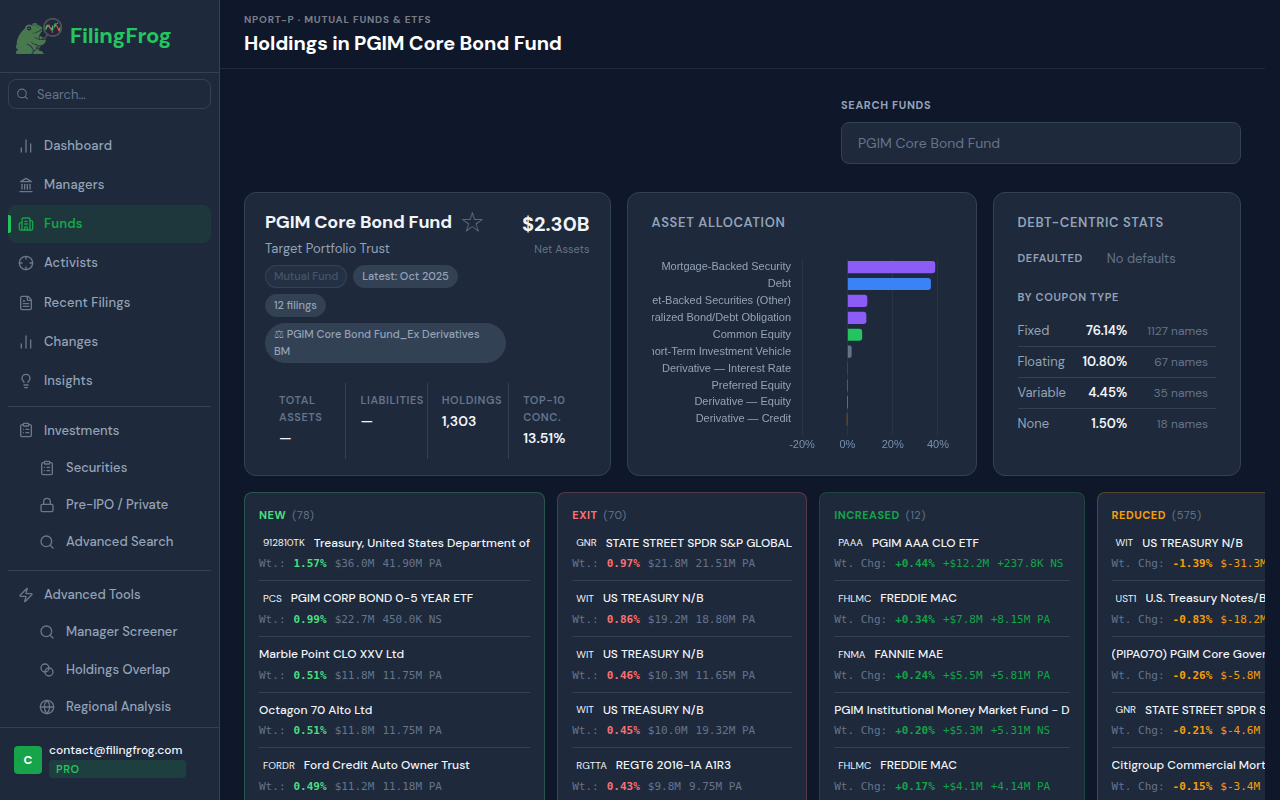Click the SEARCH FUNDS input field

[1040, 143]
